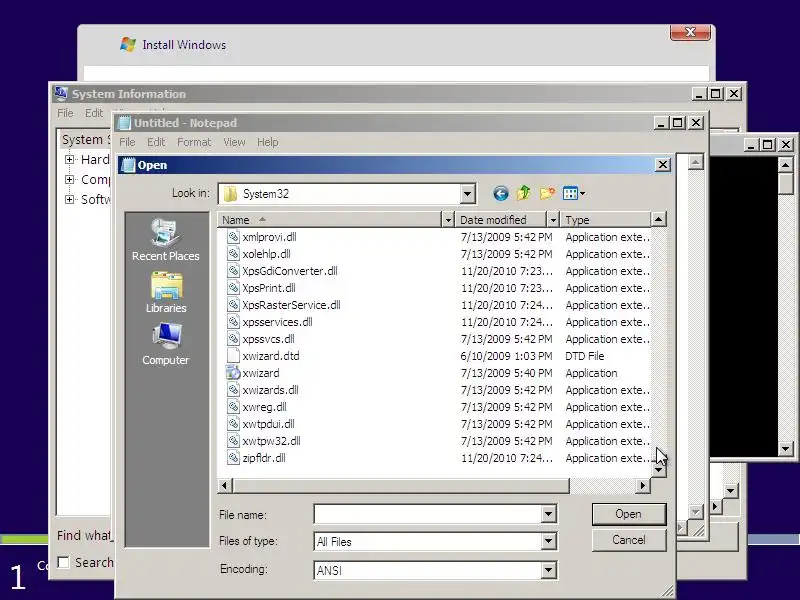
Task: Create a new folder icon
Action: click(x=547, y=193)
